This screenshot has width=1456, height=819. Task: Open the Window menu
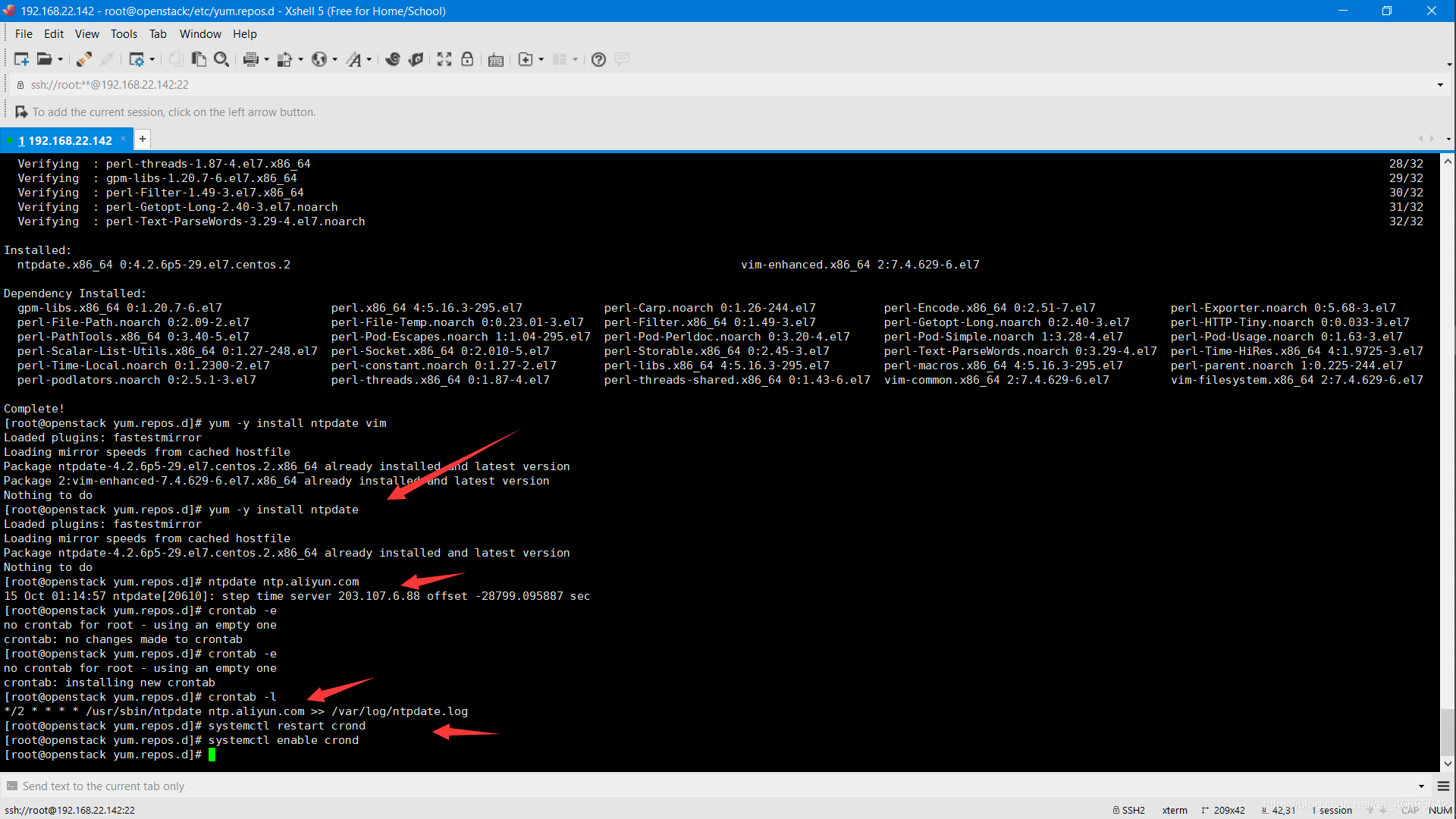click(x=200, y=33)
